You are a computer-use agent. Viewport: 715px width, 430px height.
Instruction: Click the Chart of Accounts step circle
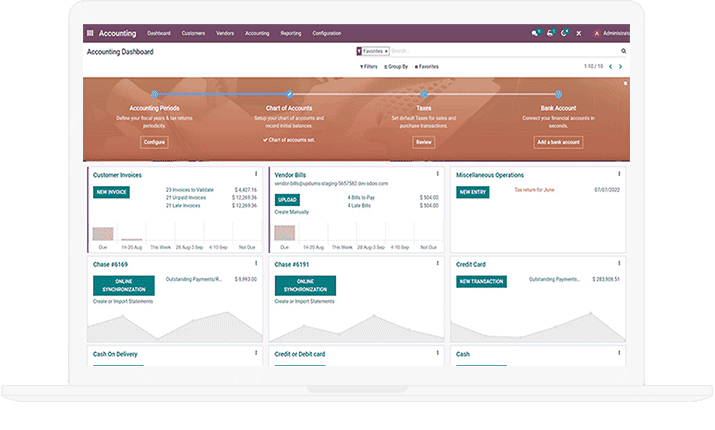tap(289, 94)
